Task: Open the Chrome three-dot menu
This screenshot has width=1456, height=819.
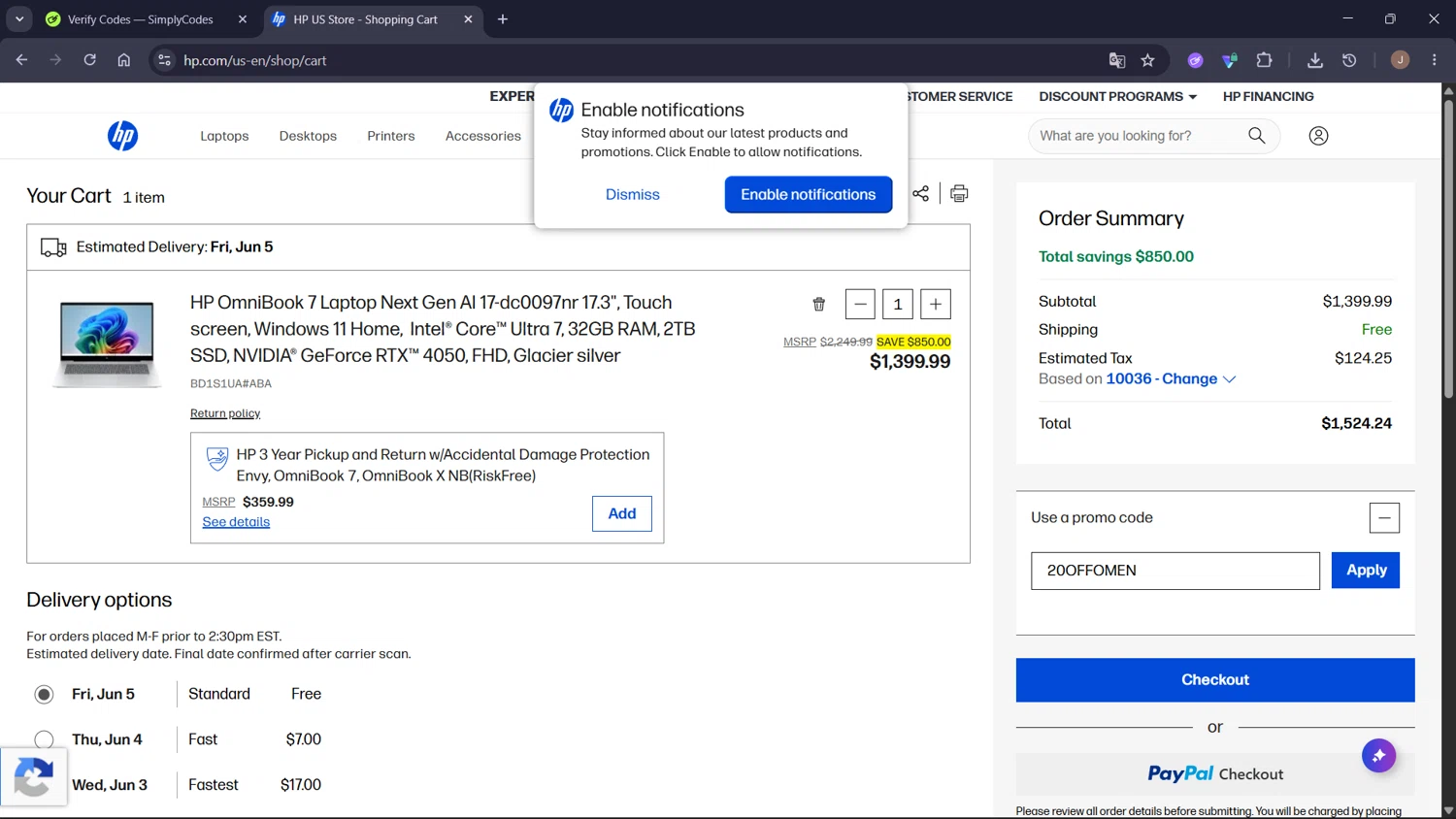Action: (x=1435, y=60)
